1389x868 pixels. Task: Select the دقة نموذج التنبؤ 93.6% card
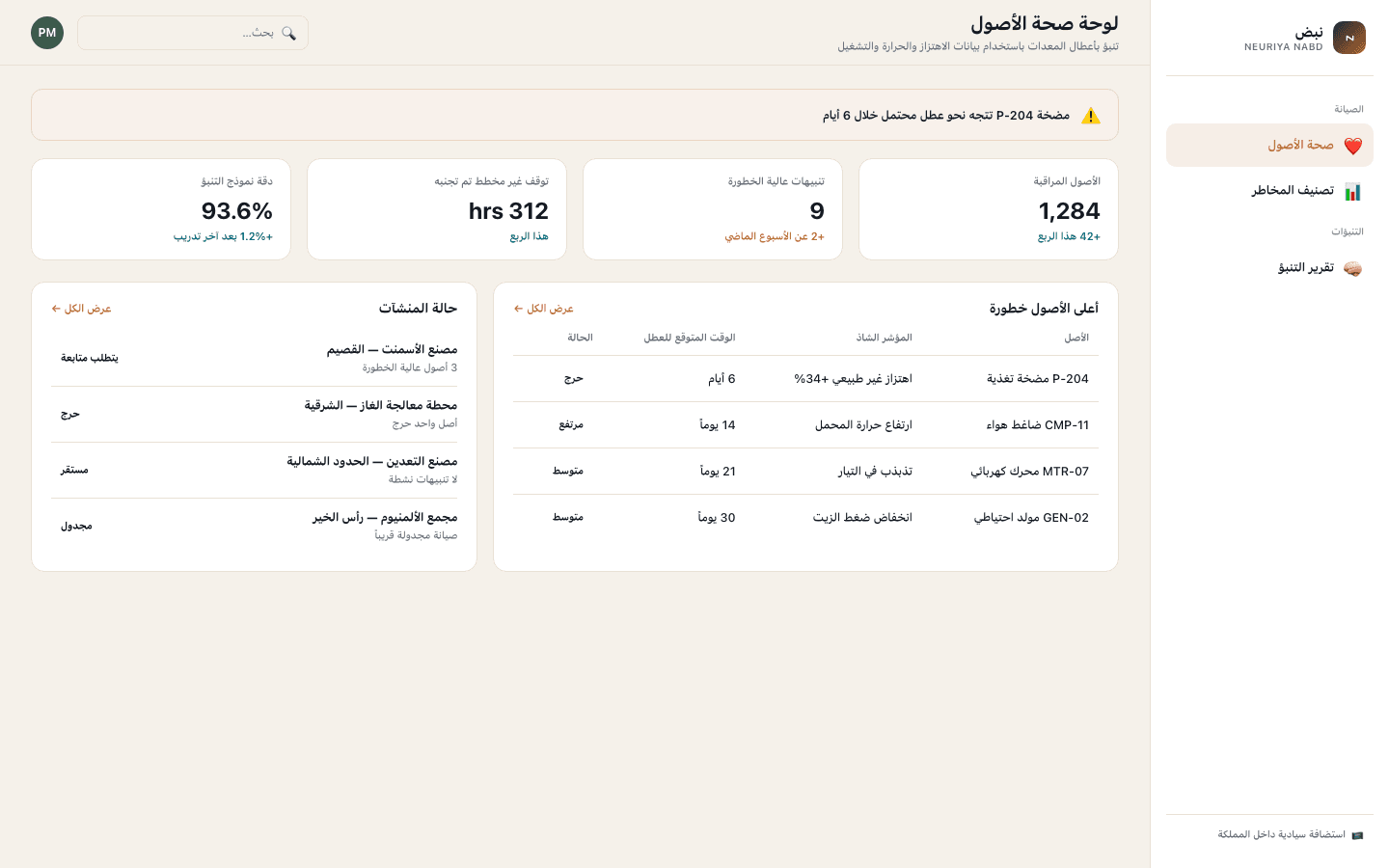pos(161,209)
